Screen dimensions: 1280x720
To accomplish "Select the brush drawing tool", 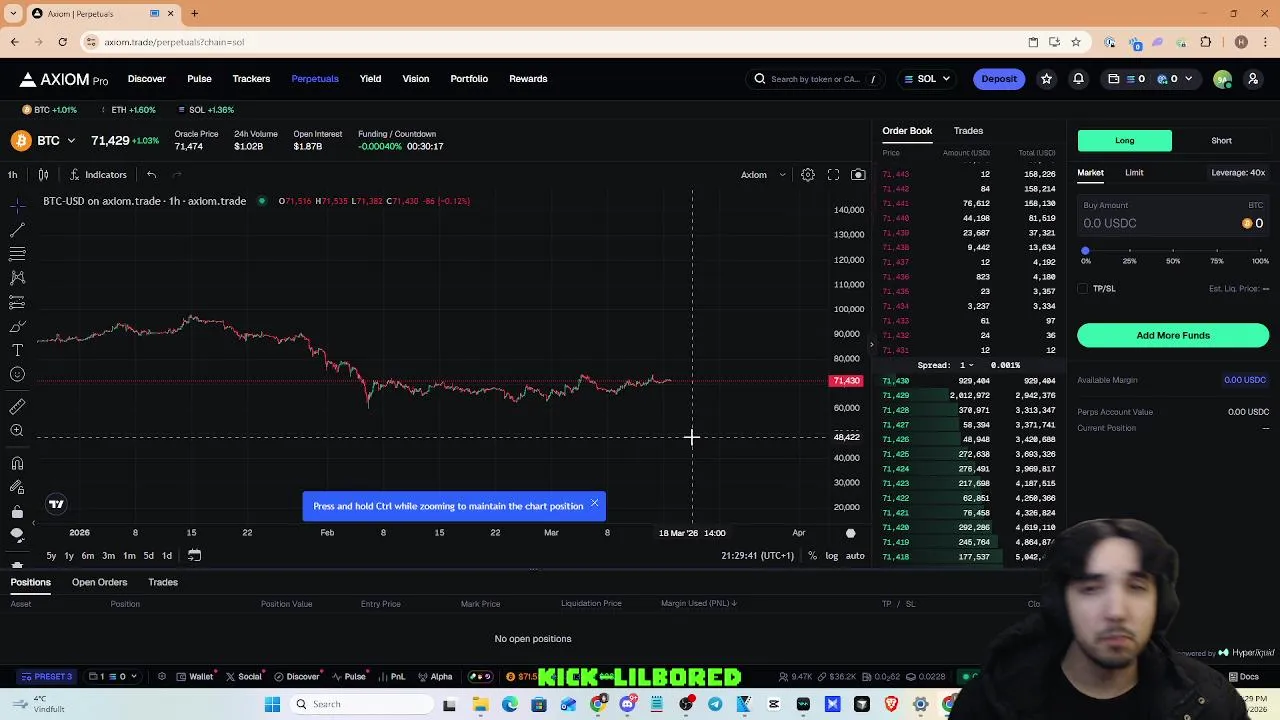I will pyautogui.click(x=17, y=326).
